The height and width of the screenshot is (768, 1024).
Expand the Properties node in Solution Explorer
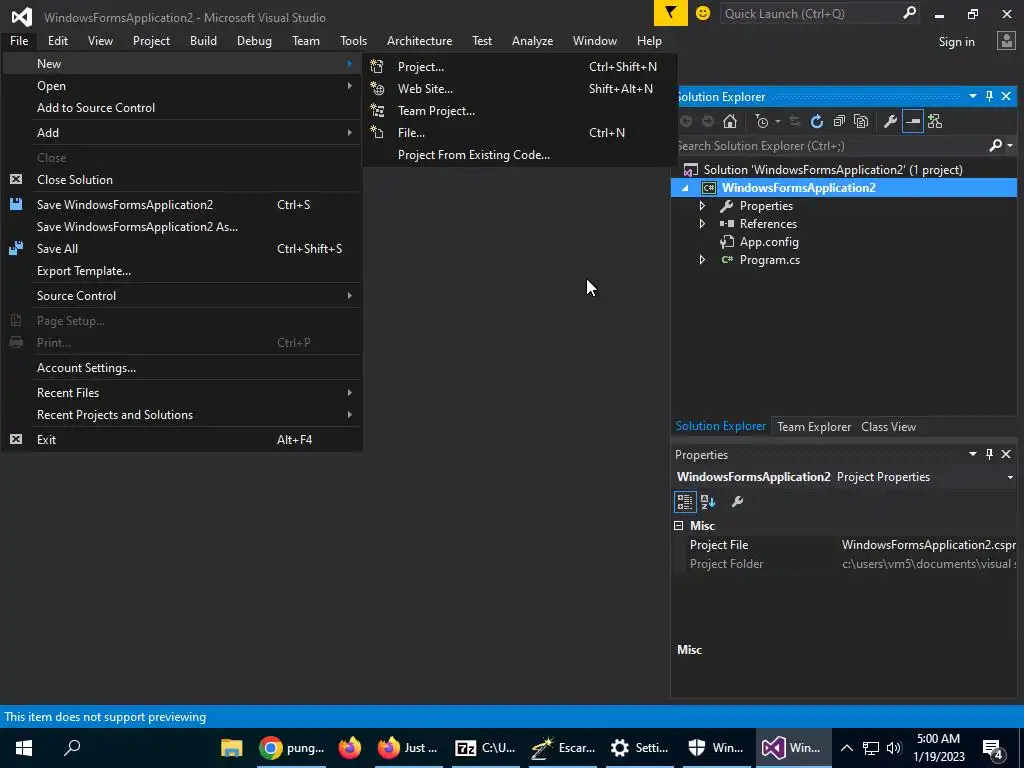click(702, 206)
